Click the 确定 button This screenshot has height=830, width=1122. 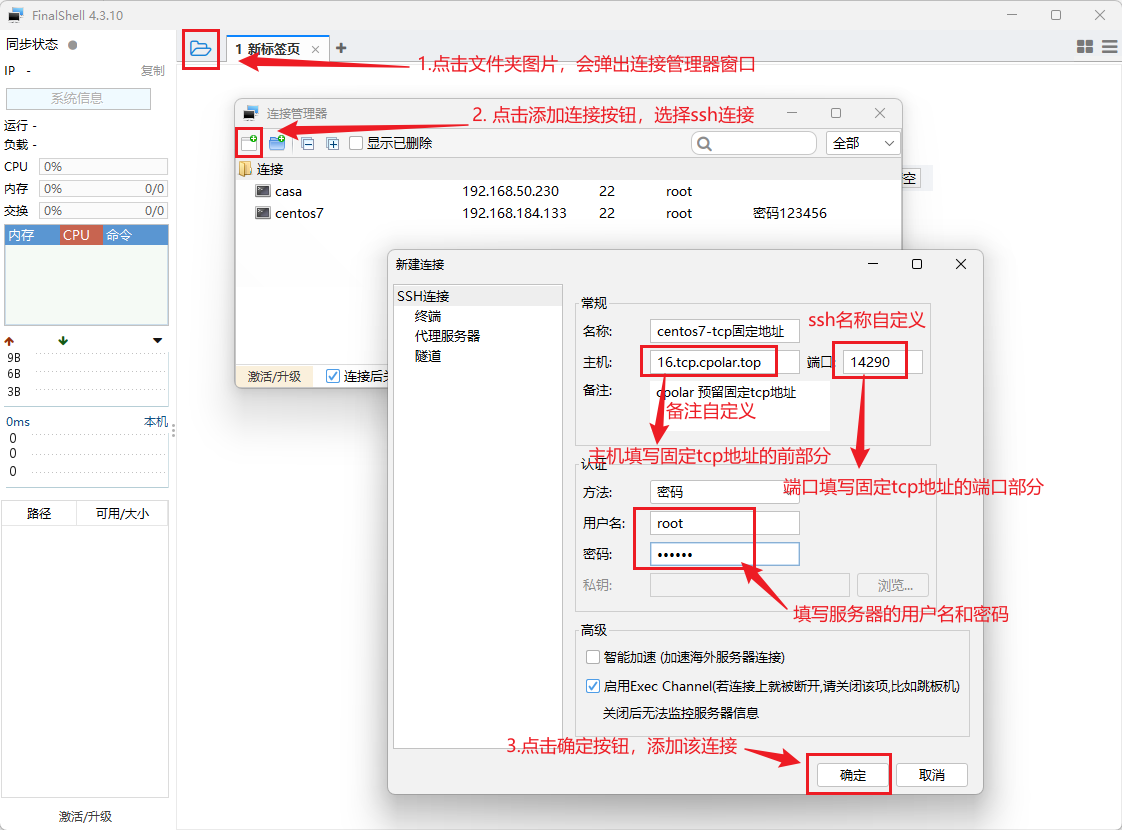click(x=852, y=775)
